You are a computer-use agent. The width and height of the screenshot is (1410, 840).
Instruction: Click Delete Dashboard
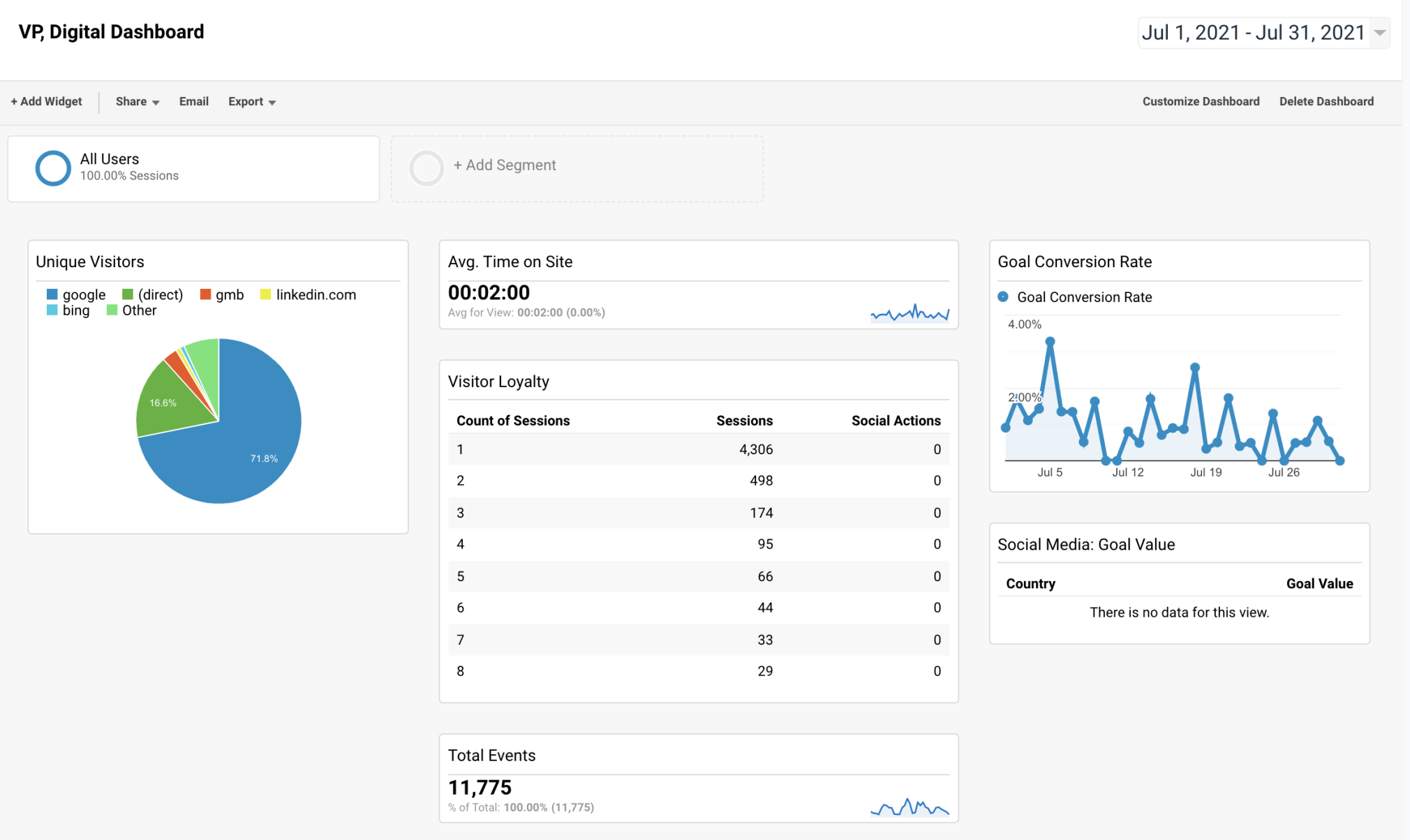1326,101
